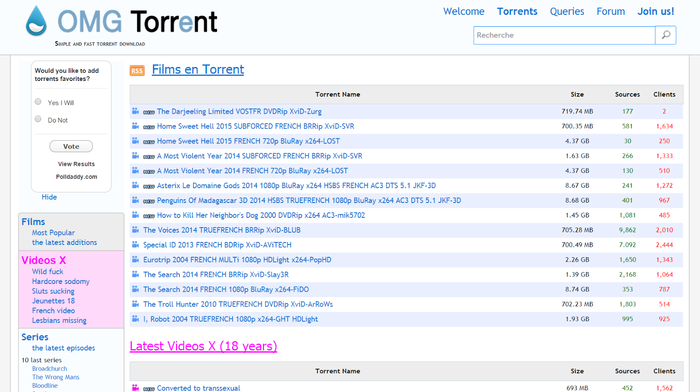The height and width of the screenshot is (392, 700).
Task: Click film icon beside I, Robot 2004
Action: [x=135, y=319]
